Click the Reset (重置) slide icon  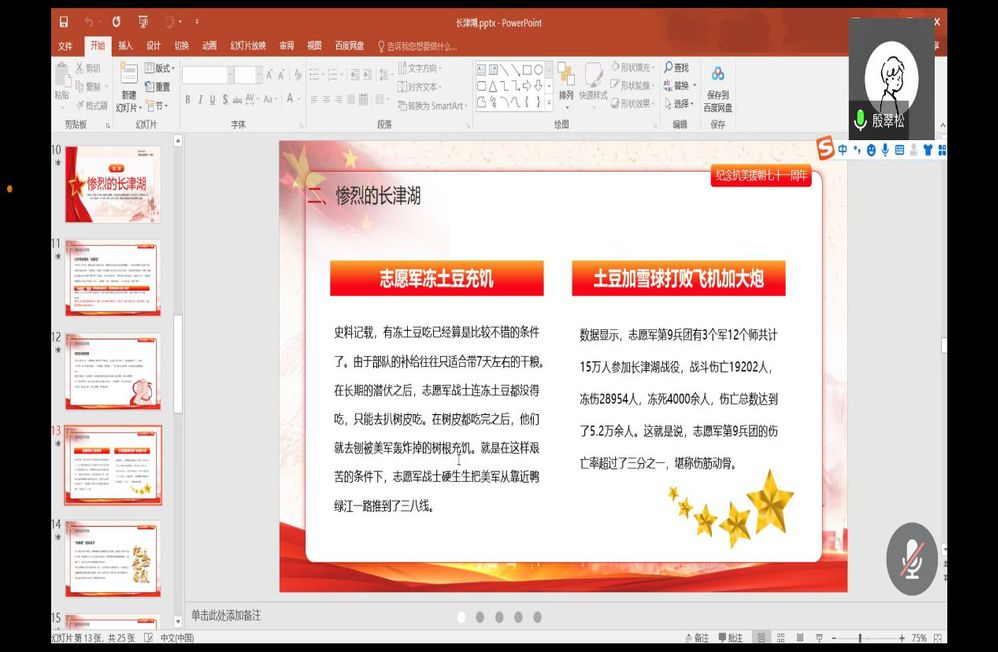coord(156,87)
